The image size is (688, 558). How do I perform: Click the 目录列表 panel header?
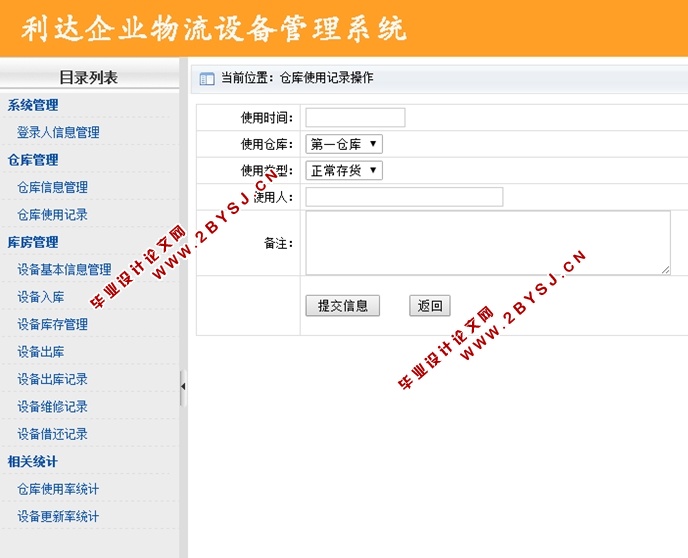[89, 78]
